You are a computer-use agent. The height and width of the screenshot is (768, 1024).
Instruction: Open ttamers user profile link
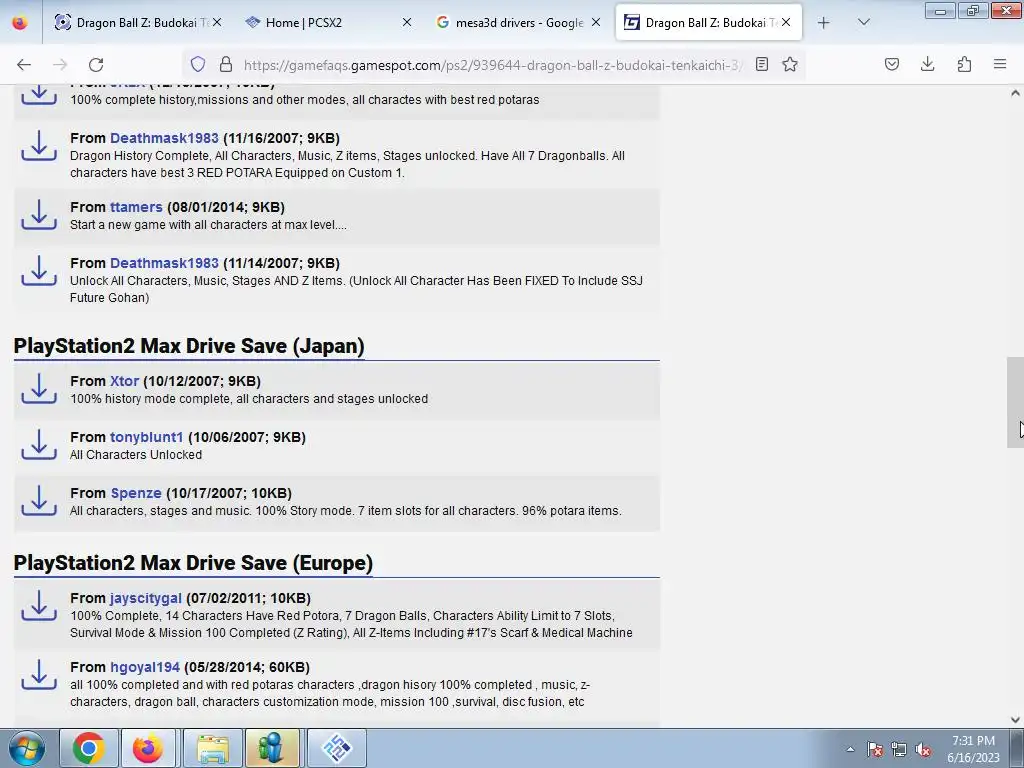tap(136, 207)
